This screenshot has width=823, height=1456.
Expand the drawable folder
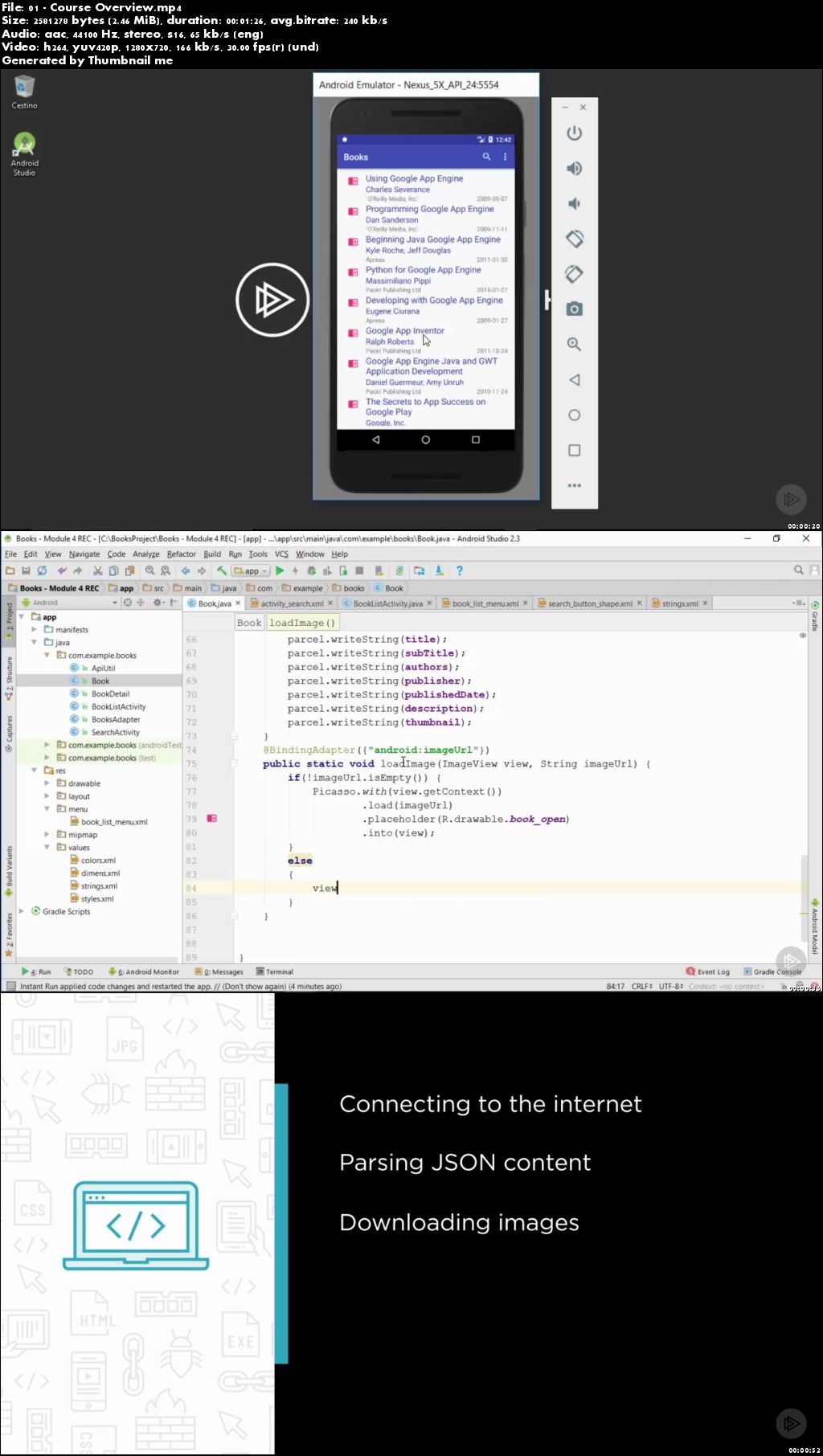47,783
